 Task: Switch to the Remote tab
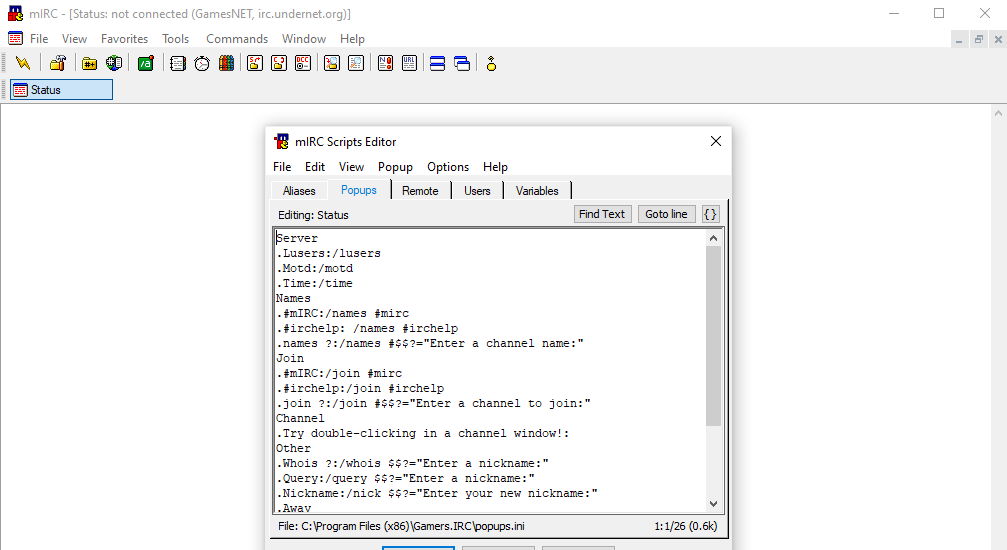[420, 191]
